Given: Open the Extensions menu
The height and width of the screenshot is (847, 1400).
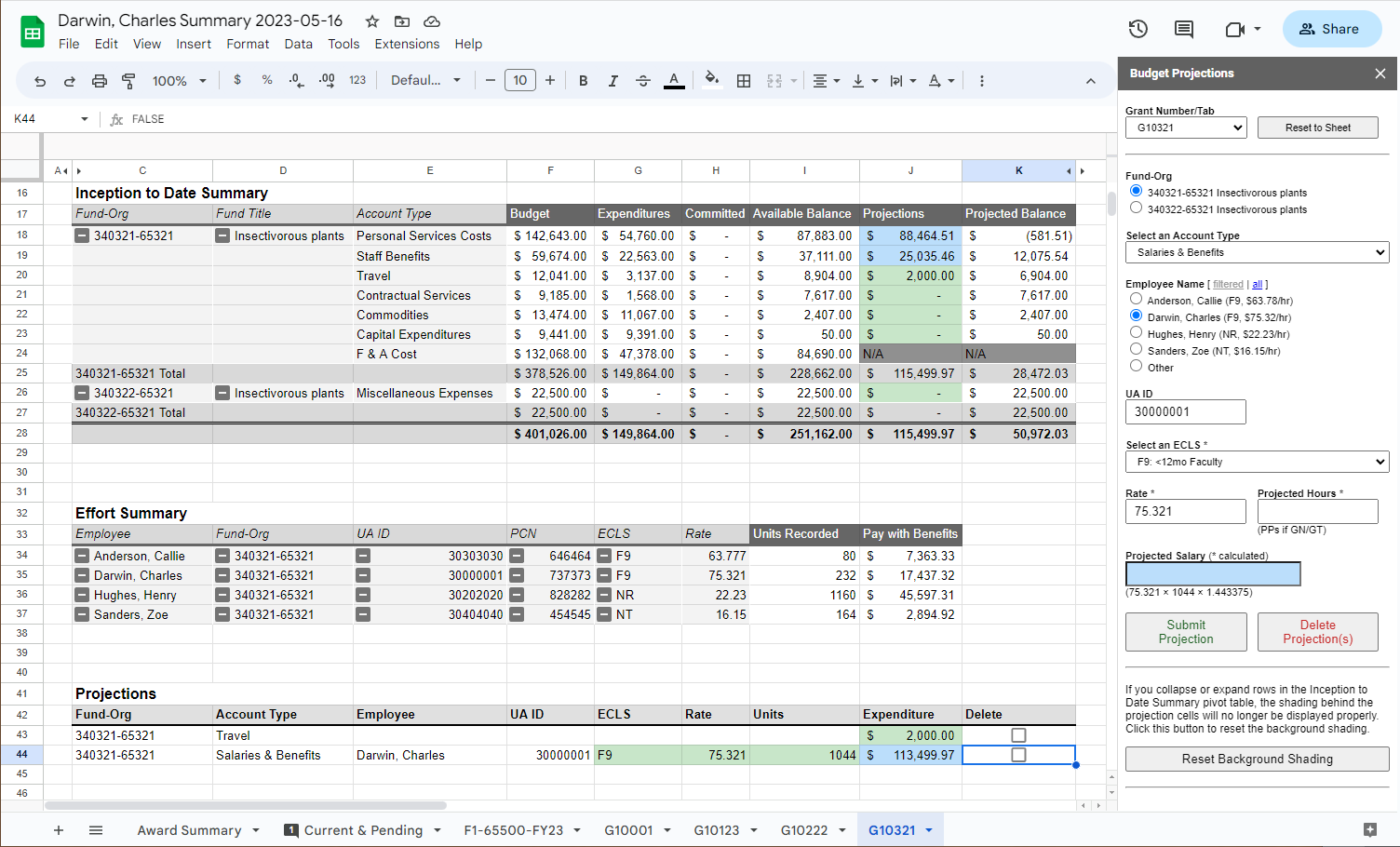Looking at the screenshot, I should [x=407, y=44].
